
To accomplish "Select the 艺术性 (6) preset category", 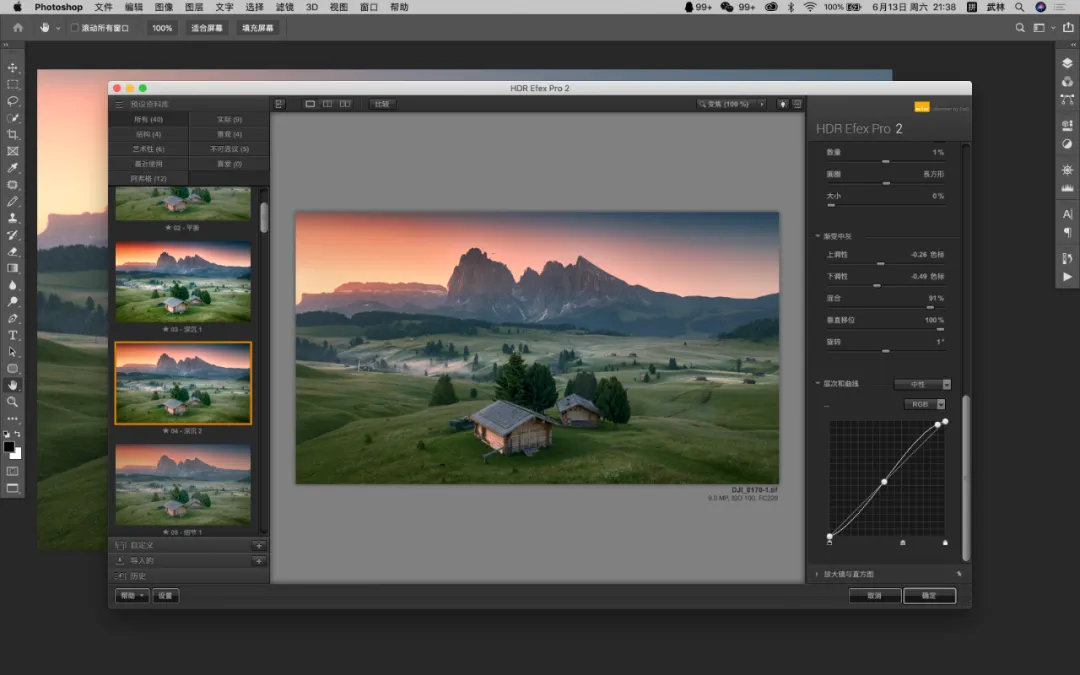I will pos(148,149).
